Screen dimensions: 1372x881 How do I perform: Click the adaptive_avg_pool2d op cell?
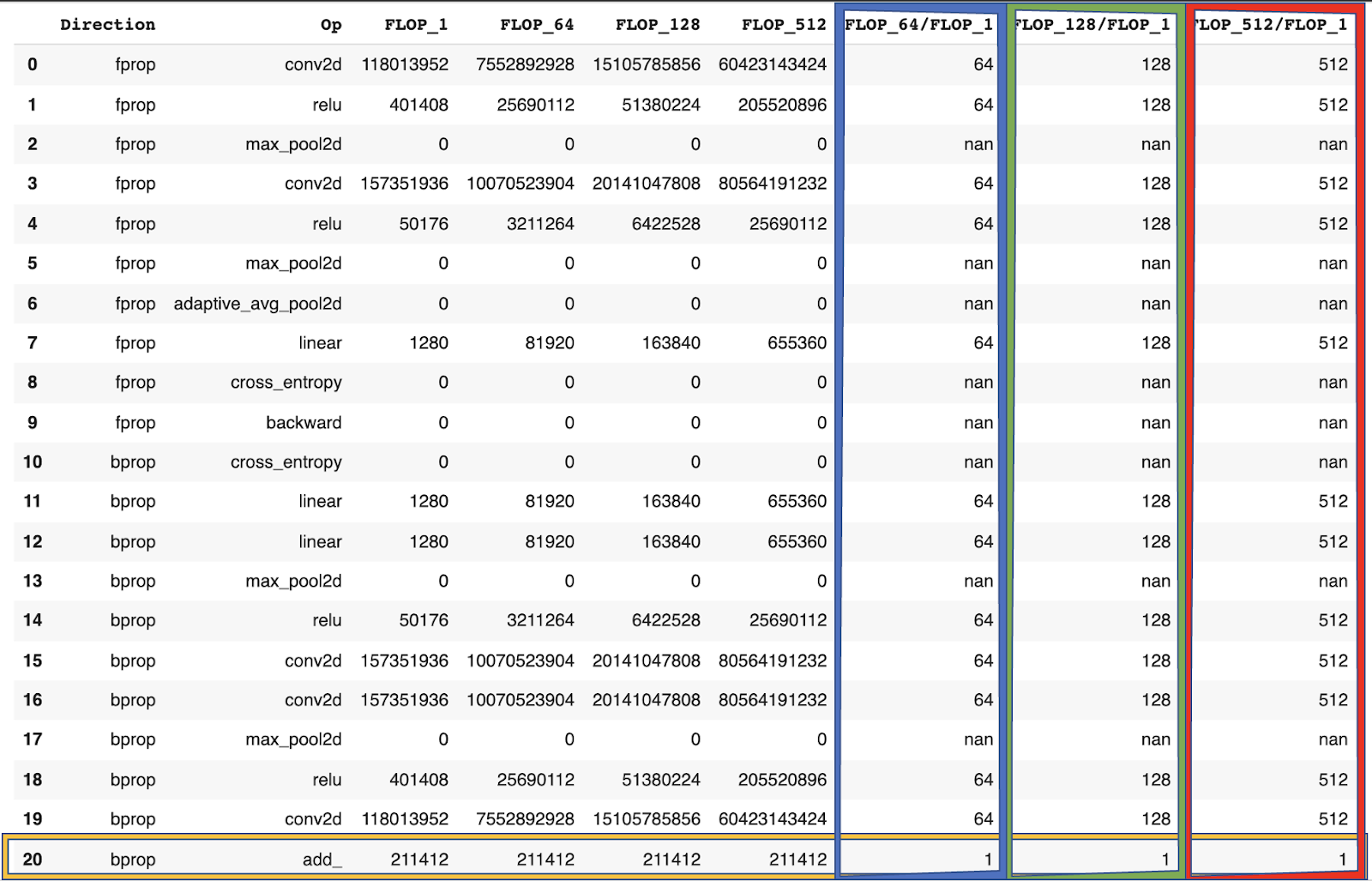[257, 304]
